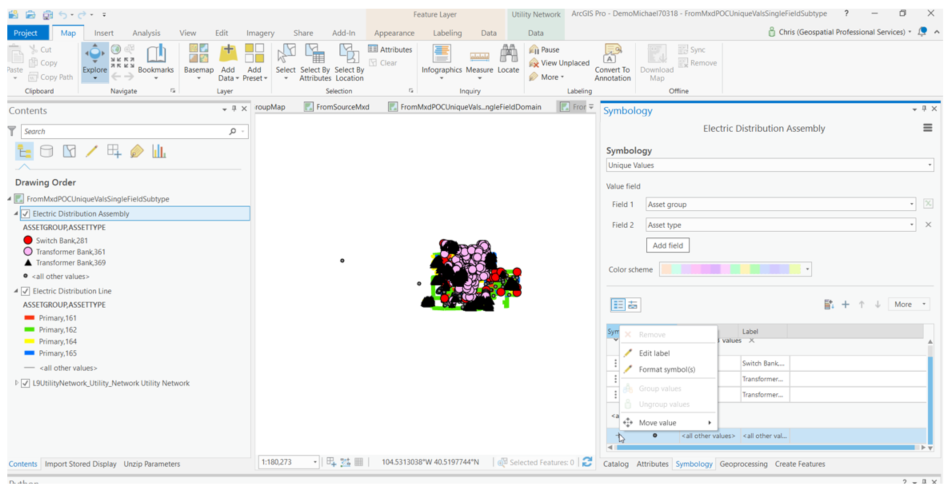Refresh the map view with the status bar icon
This screenshot has width=950, height=489.
pyautogui.click(x=586, y=462)
